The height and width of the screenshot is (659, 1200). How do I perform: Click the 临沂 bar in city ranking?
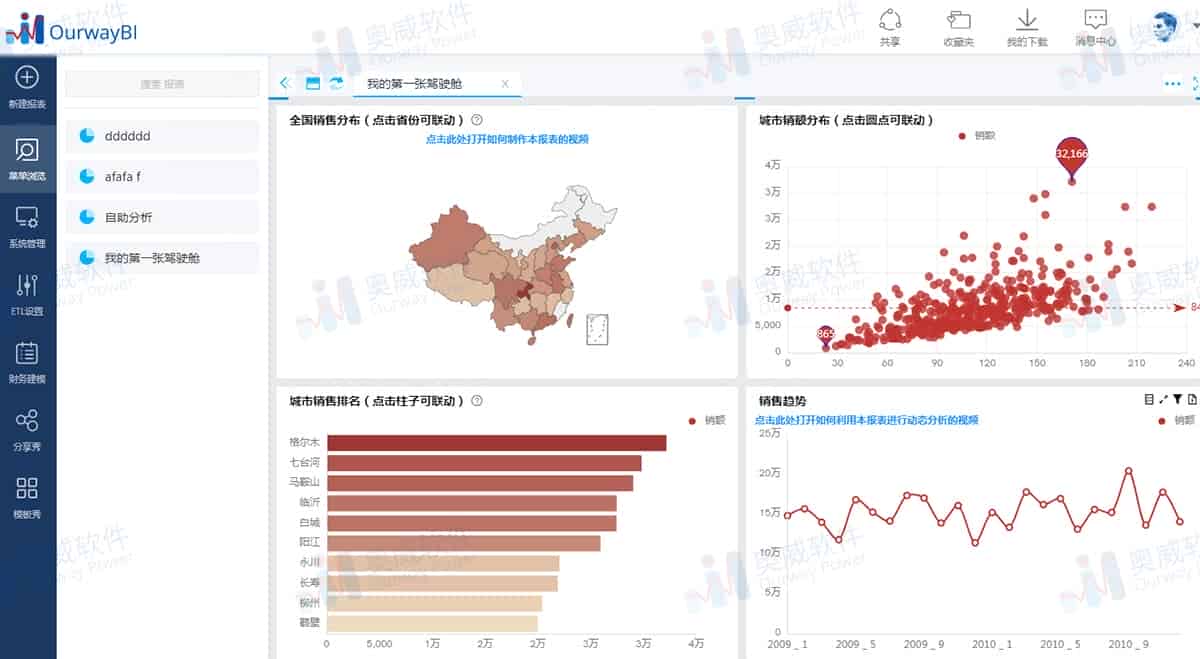coord(472,503)
